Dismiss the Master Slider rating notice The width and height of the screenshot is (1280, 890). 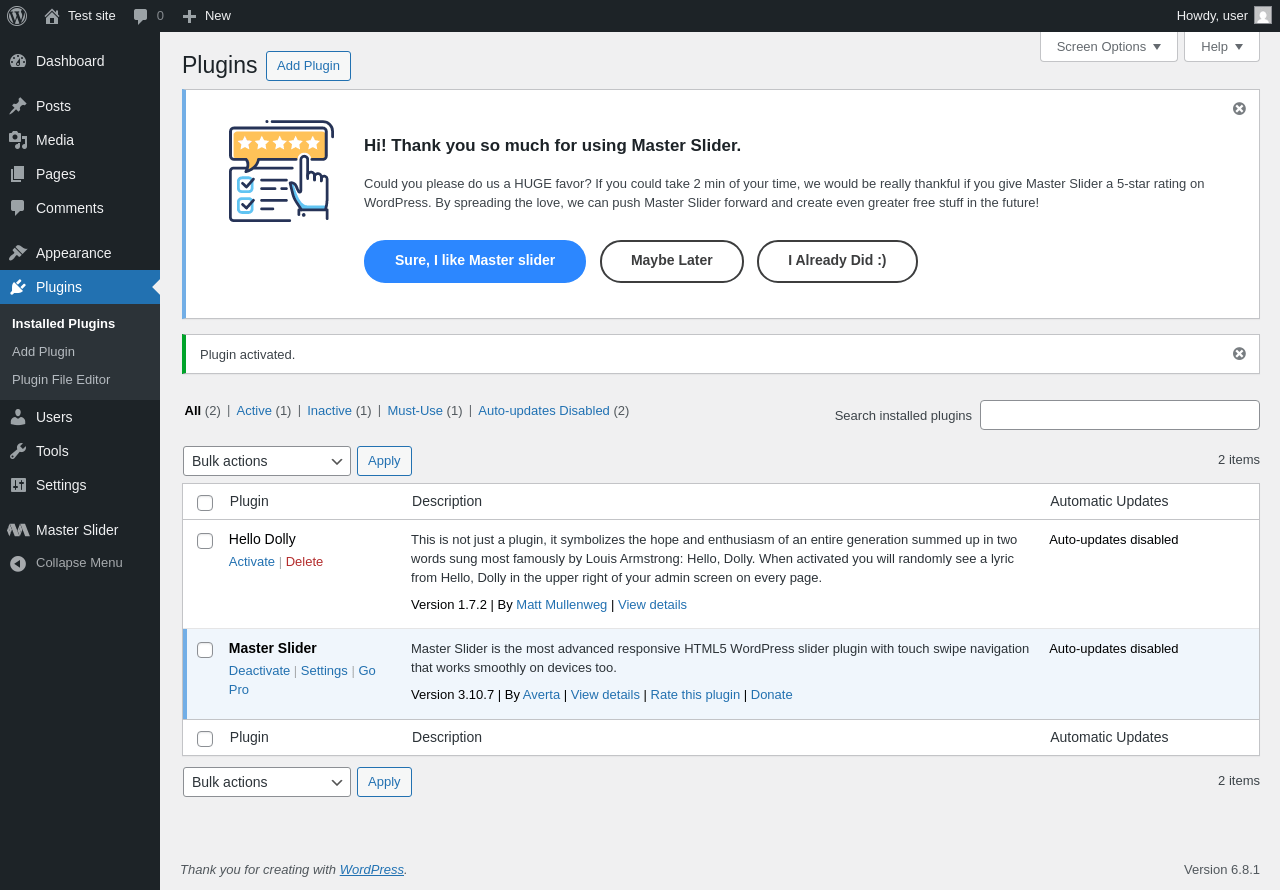pos(1239,109)
